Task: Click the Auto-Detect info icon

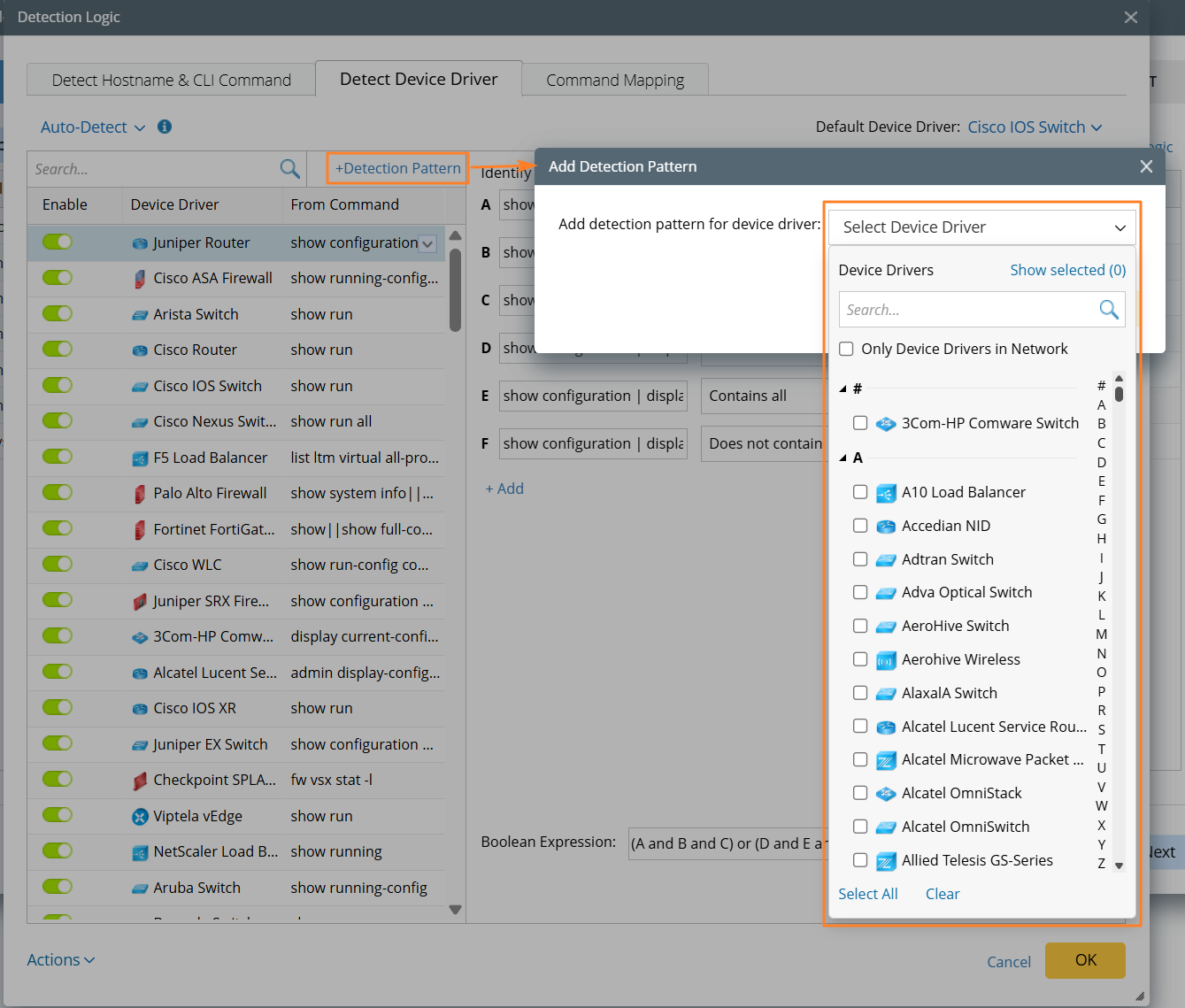Action: (x=165, y=127)
